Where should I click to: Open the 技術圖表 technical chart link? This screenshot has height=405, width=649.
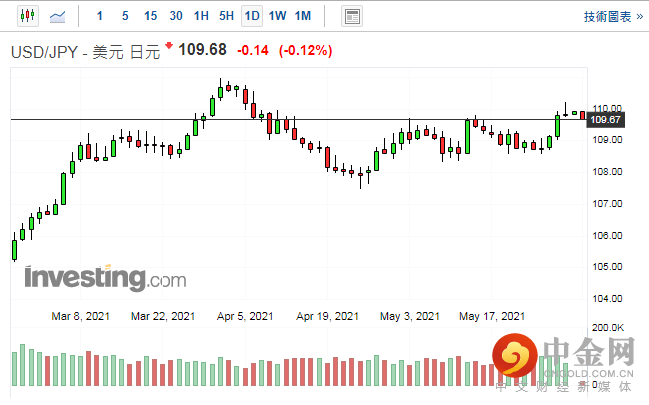[614, 17]
